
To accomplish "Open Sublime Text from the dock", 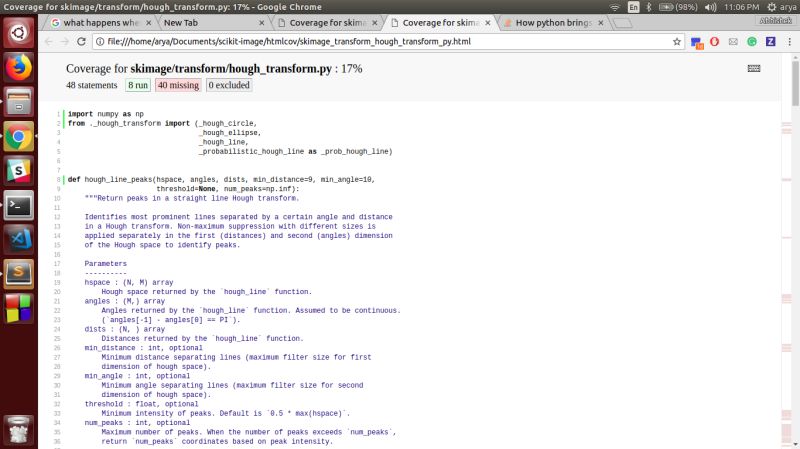I will point(18,273).
